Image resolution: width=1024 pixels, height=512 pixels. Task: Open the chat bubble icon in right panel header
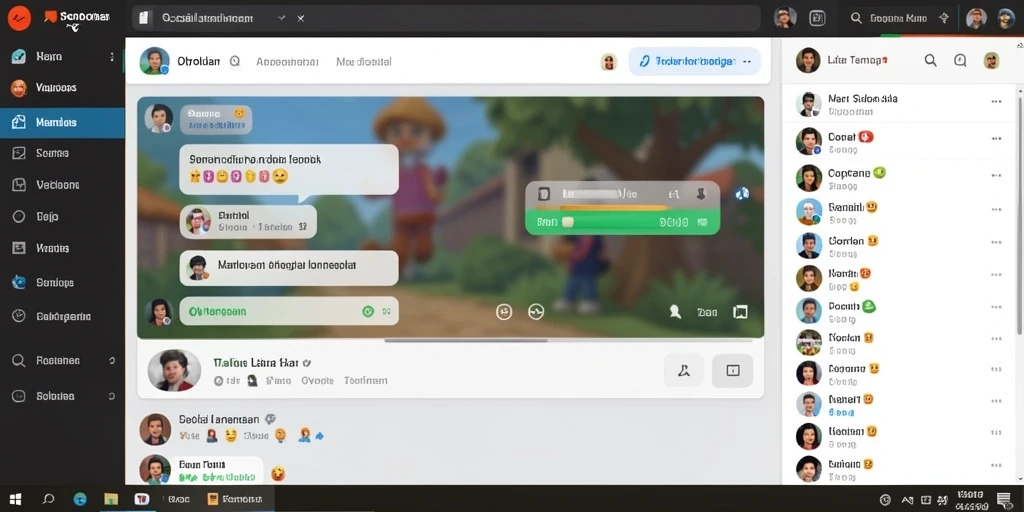tap(960, 61)
